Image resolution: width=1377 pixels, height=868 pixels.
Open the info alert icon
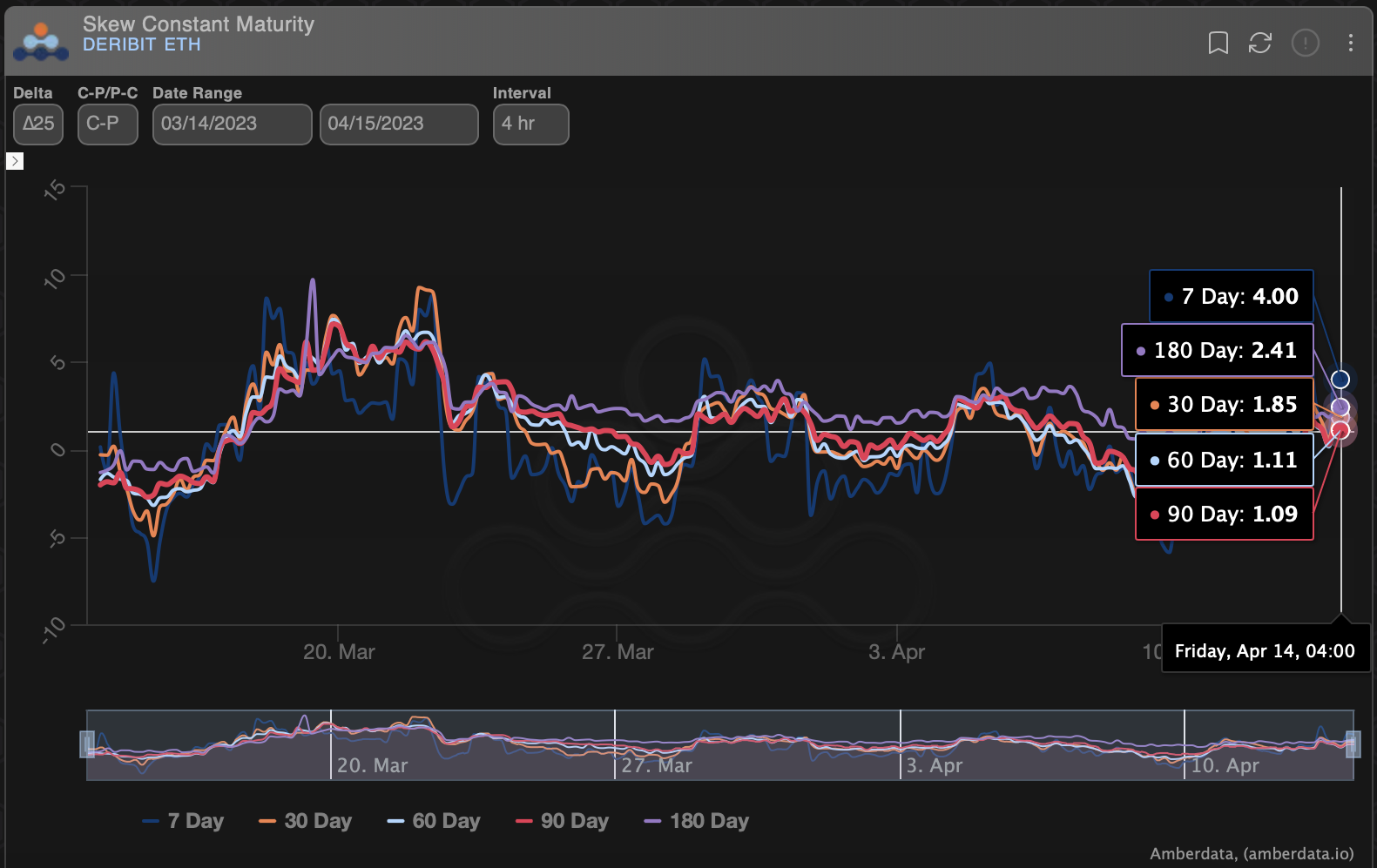(x=1306, y=43)
